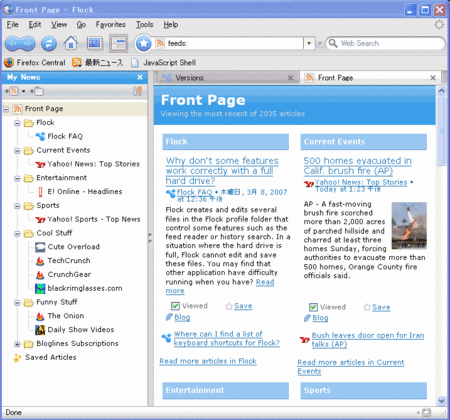Open the Edit menu
Image resolution: width=450 pixels, height=420 pixels.
[x=35, y=24]
